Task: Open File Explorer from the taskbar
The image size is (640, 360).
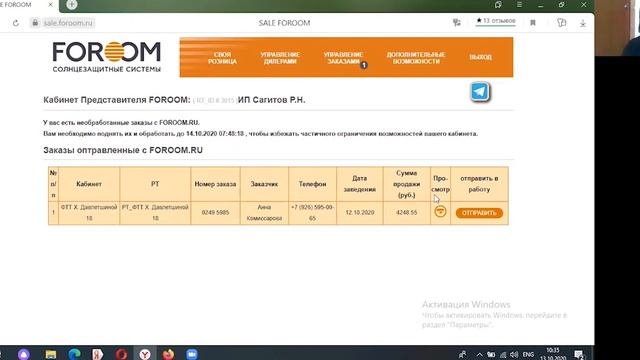Action: click(51, 354)
